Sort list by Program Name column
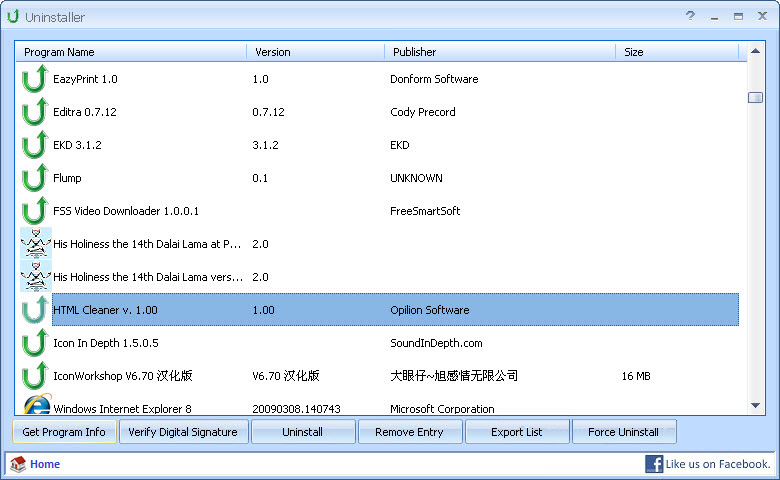Image resolution: width=780 pixels, height=480 pixels. [x=132, y=52]
